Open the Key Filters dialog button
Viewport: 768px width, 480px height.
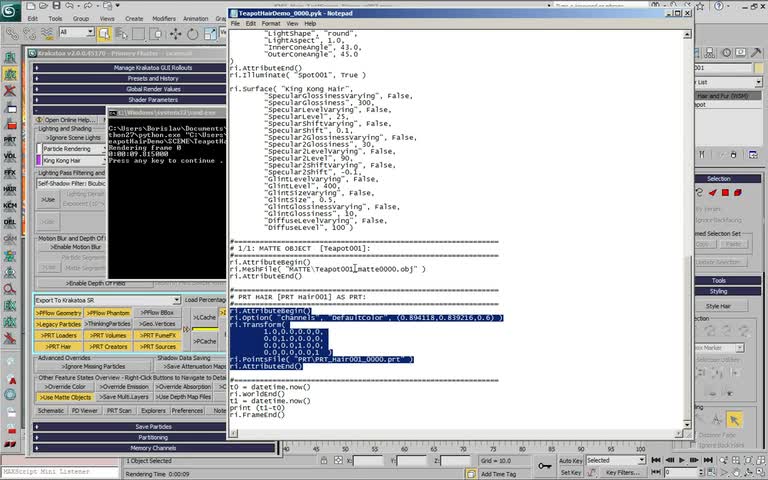pos(622,472)
